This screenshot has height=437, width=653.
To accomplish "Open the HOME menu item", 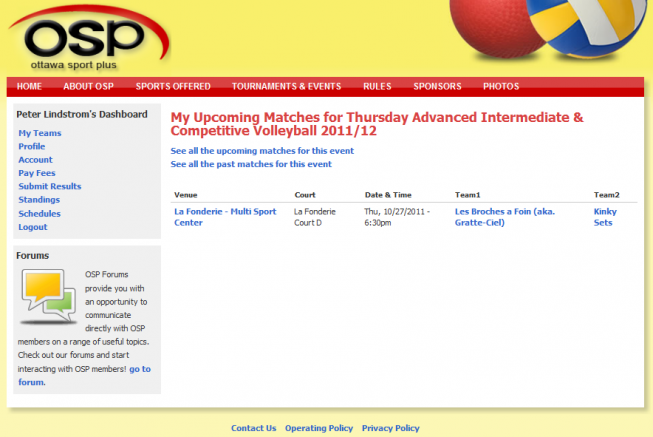I will [x=29, y=87].
